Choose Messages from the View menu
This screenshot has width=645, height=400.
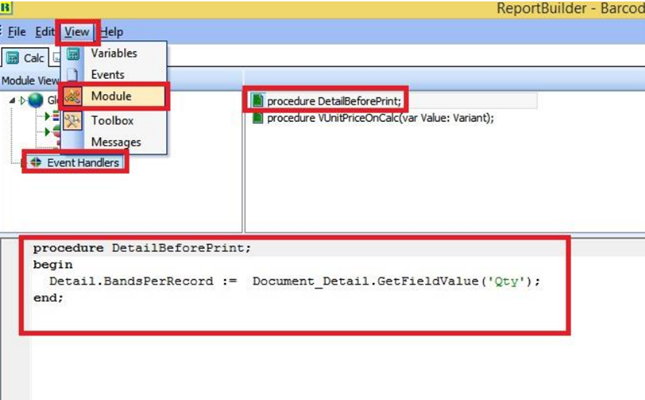(115, 142)
